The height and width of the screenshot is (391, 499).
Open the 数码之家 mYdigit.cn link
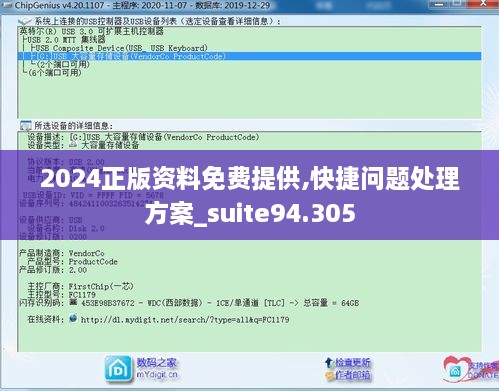coord(157,369)
